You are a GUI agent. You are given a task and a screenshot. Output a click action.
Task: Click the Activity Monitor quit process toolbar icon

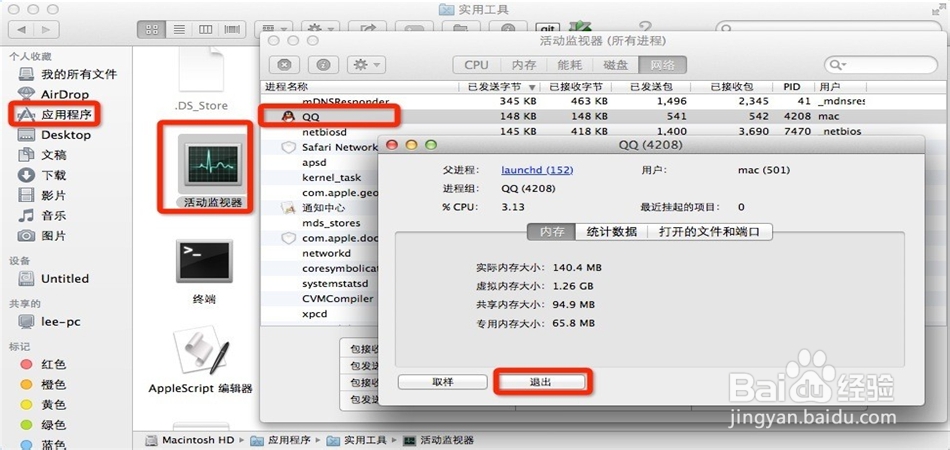[x=284, y=65]
